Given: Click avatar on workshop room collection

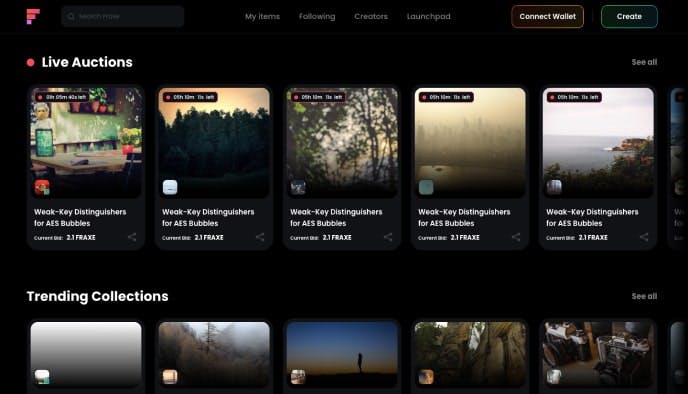Looking at the screenshot, I should point(554,376).
